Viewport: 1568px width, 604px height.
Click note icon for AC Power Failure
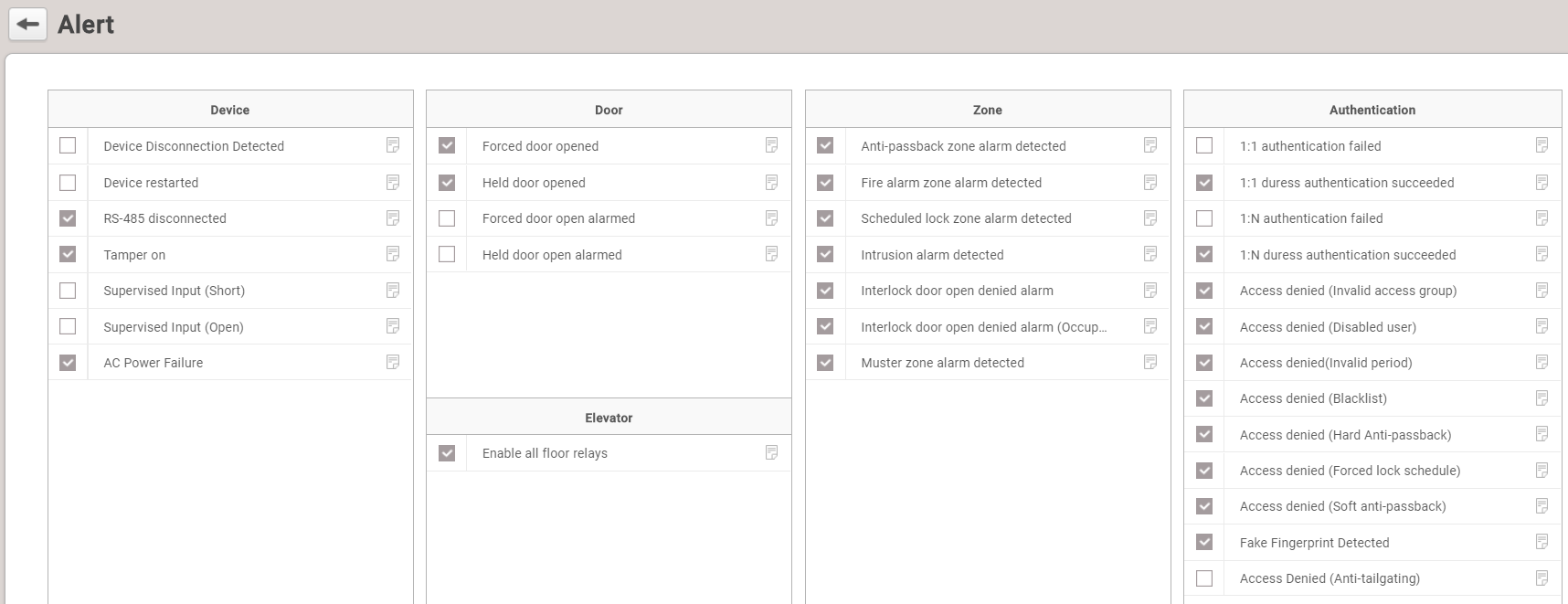[393, 363]
